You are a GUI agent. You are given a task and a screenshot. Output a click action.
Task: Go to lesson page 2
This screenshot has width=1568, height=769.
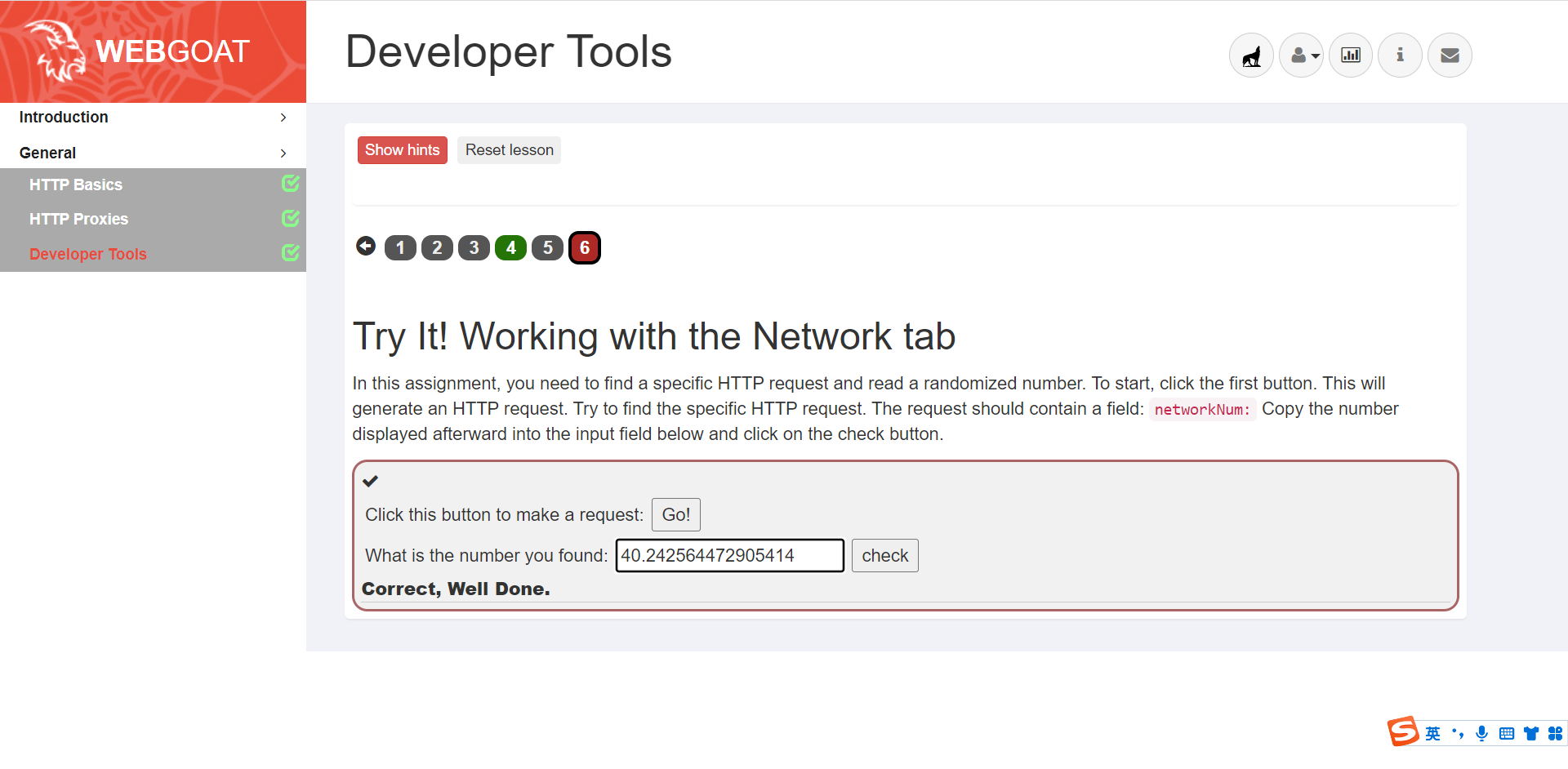tap(437, 247)
